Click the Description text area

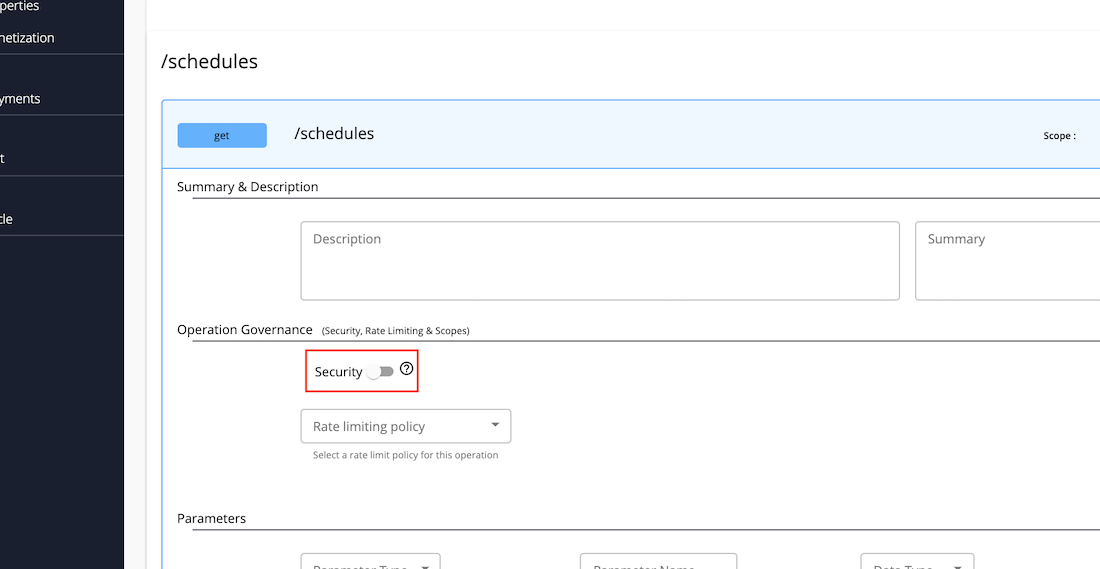tap(599, 261)
